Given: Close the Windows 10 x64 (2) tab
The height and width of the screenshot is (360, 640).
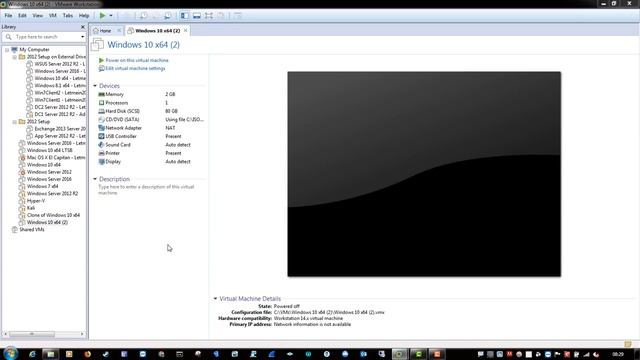Looking at the screenshot, I should [186, 31].
